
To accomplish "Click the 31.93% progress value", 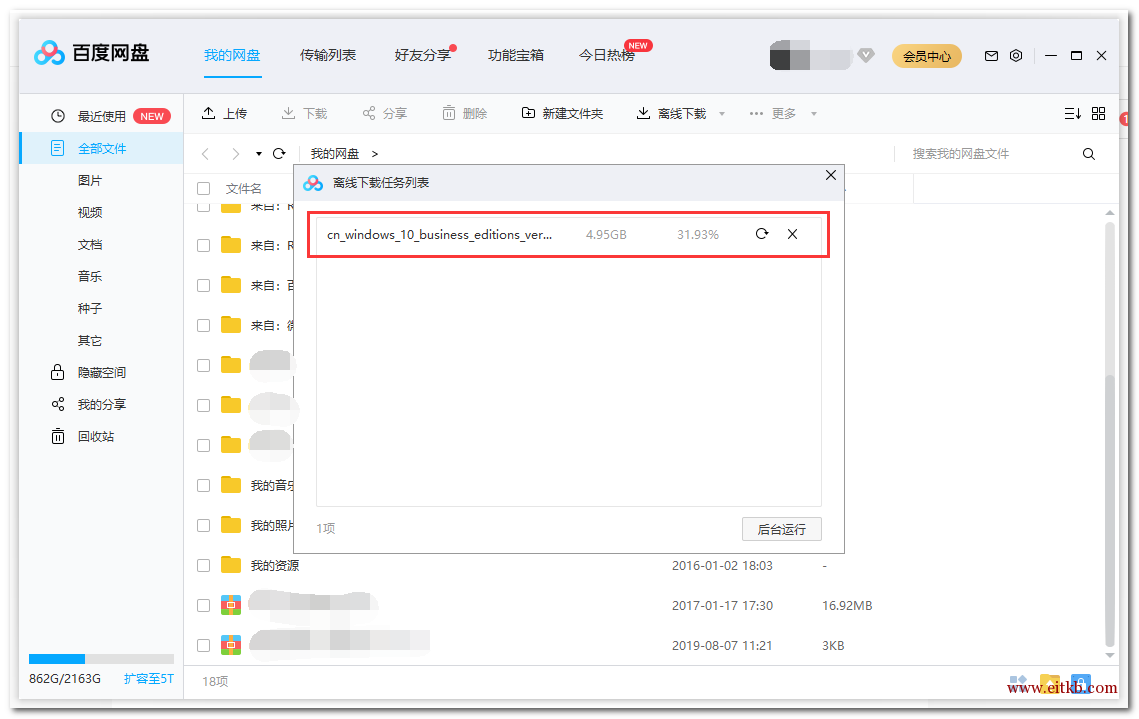I will pos(698,235).
